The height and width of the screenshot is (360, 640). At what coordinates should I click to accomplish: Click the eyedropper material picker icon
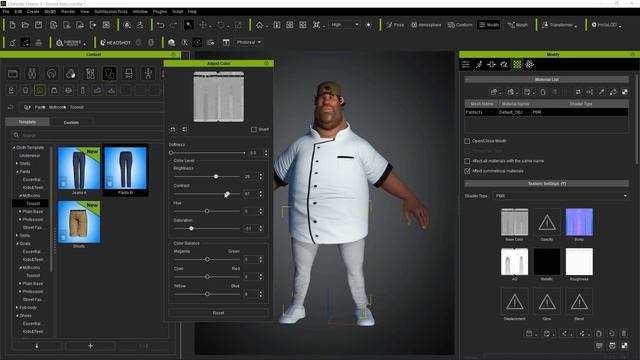pos(601,92)
